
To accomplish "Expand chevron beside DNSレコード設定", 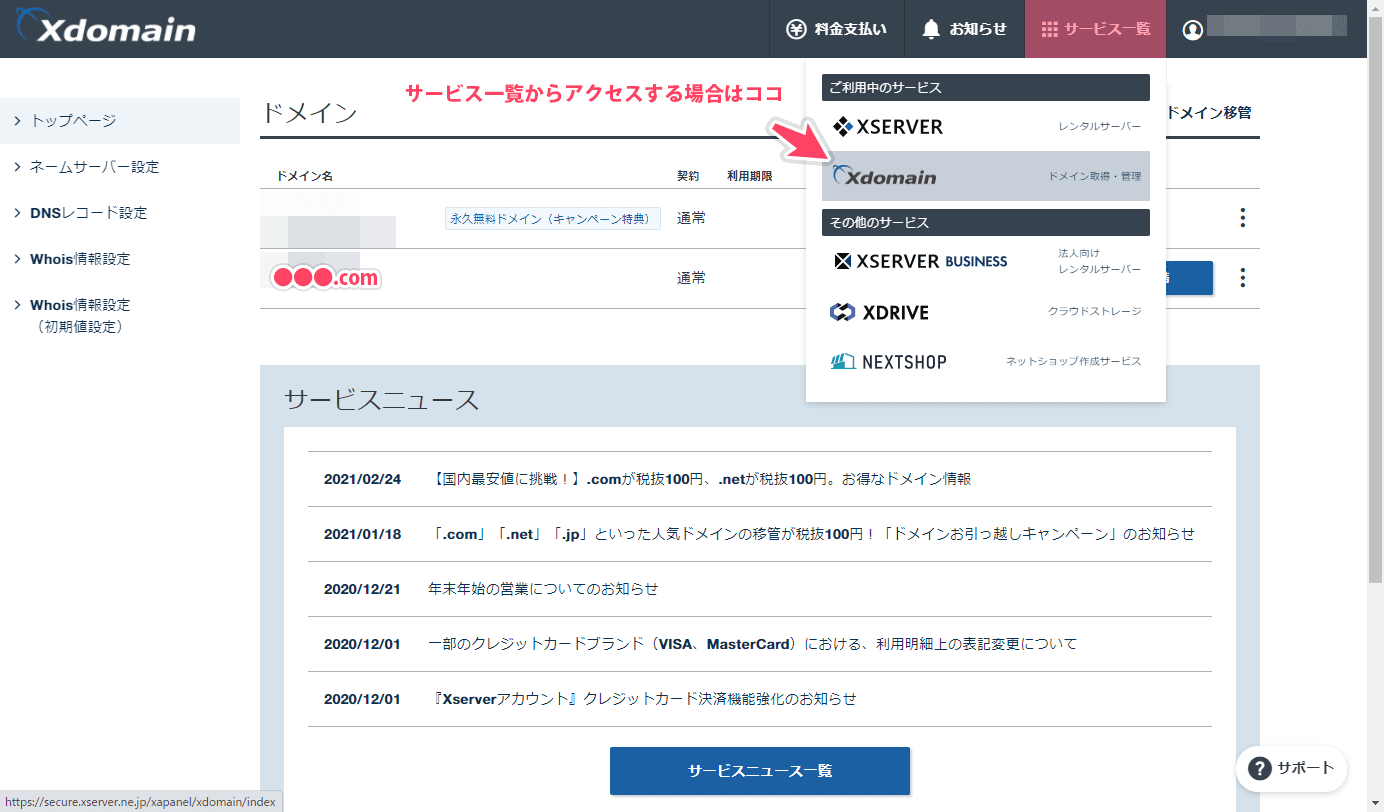I will (17, 212).
